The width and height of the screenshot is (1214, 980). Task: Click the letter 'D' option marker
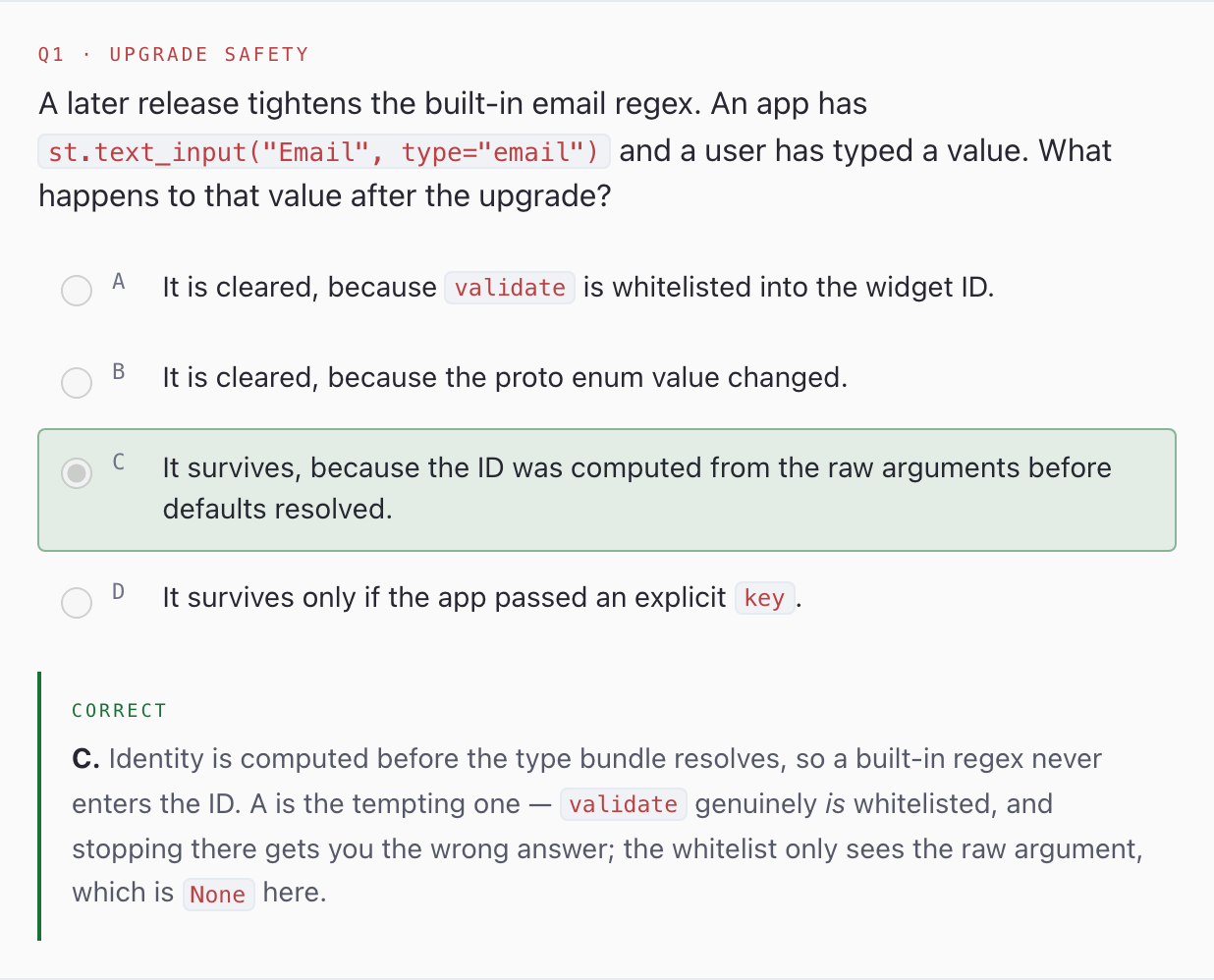pyautogui.click(x=119, y=591)
